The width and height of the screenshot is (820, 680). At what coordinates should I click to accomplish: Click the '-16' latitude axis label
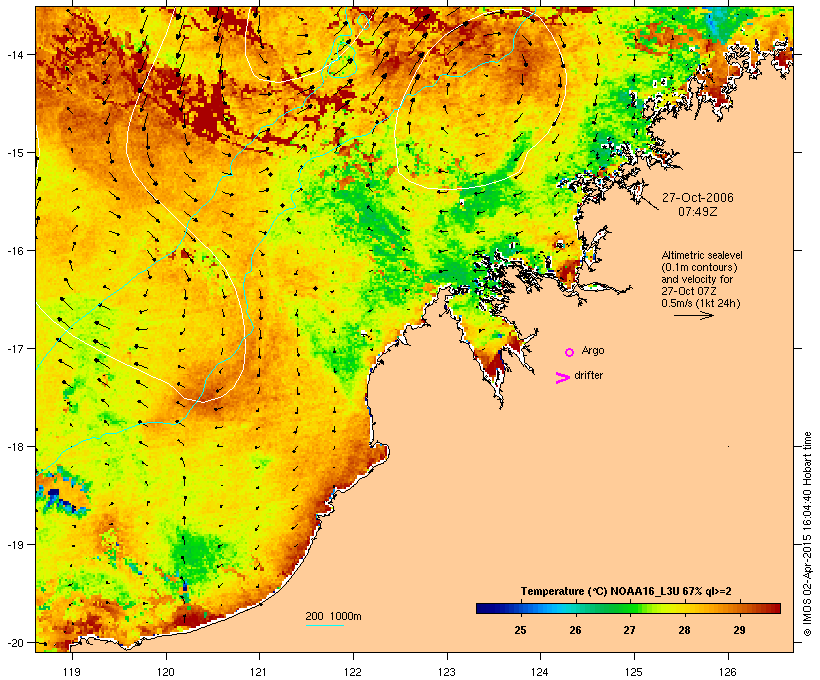[15, 251]
